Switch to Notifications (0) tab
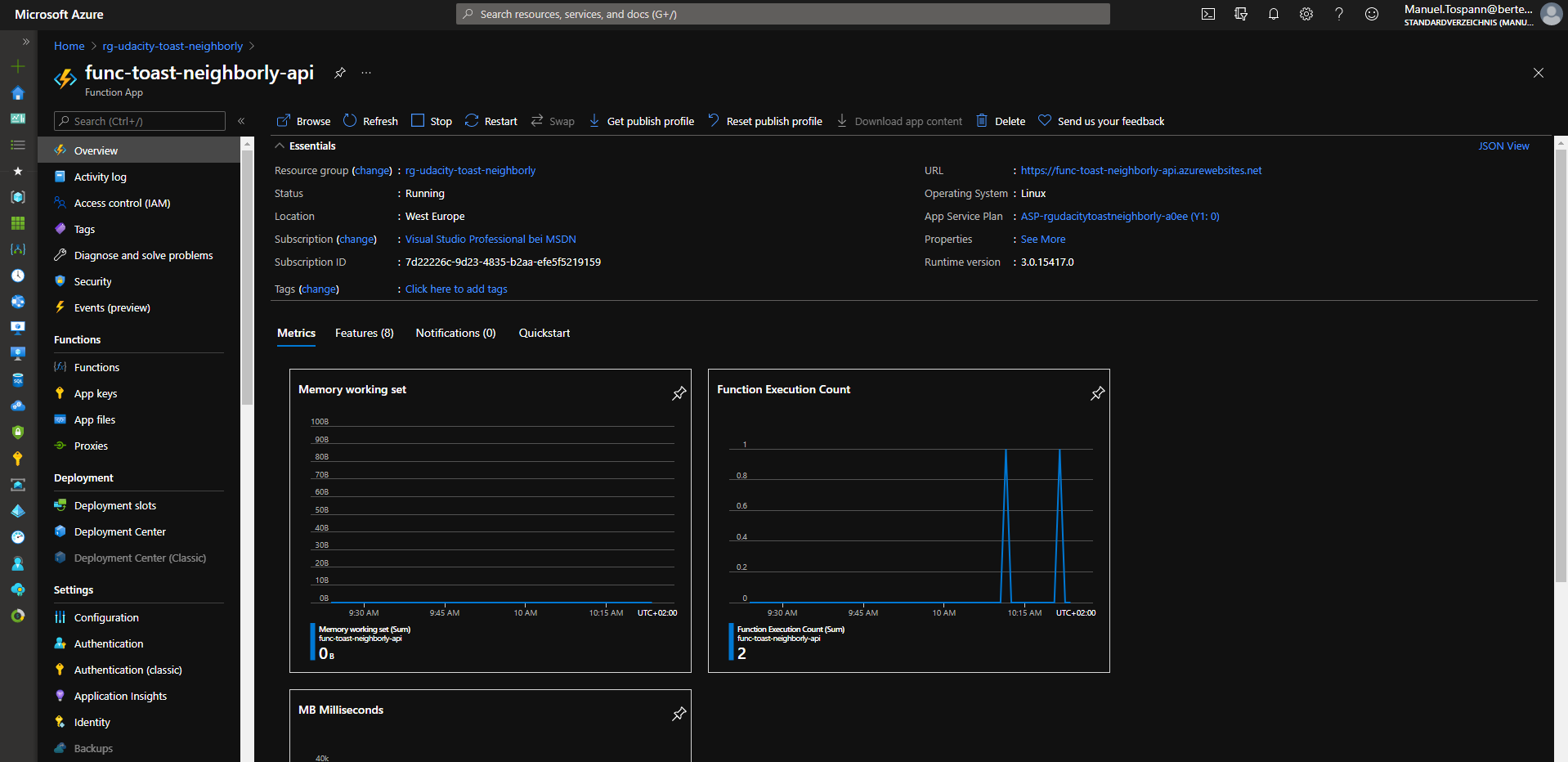The height and width of the screenshot is (762, 1568). 455,334
